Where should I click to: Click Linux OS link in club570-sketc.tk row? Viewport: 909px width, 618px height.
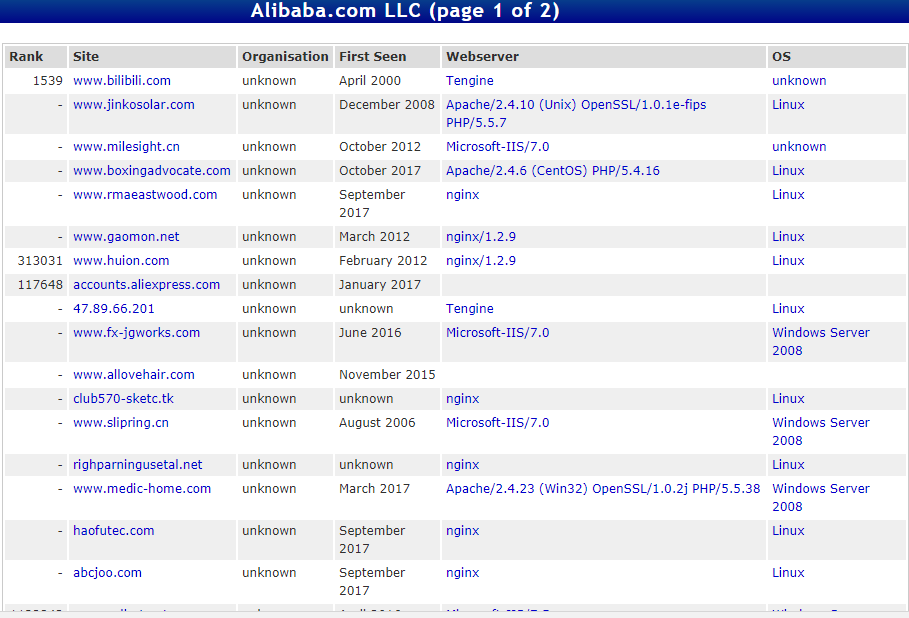pyautogui.click(x=788, y=399)
